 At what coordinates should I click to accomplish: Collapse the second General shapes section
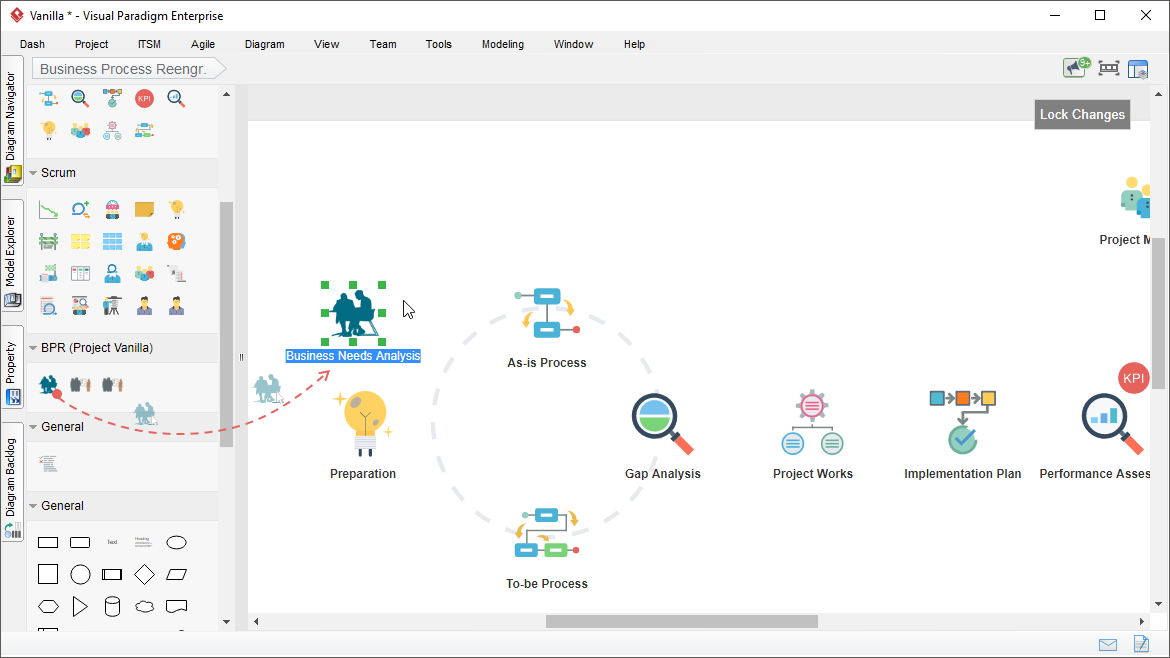pos(33,506)
